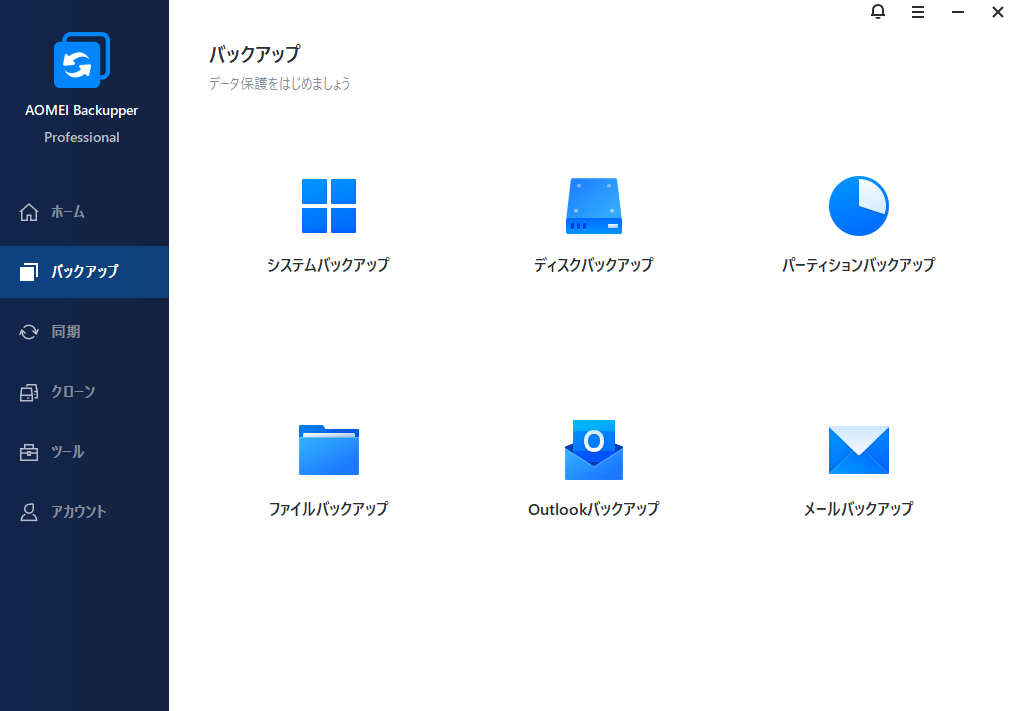Viewport: 1011px width, 711px height.
Task: Click the ツール toolbox icon
Action: [x=28, y=452]
